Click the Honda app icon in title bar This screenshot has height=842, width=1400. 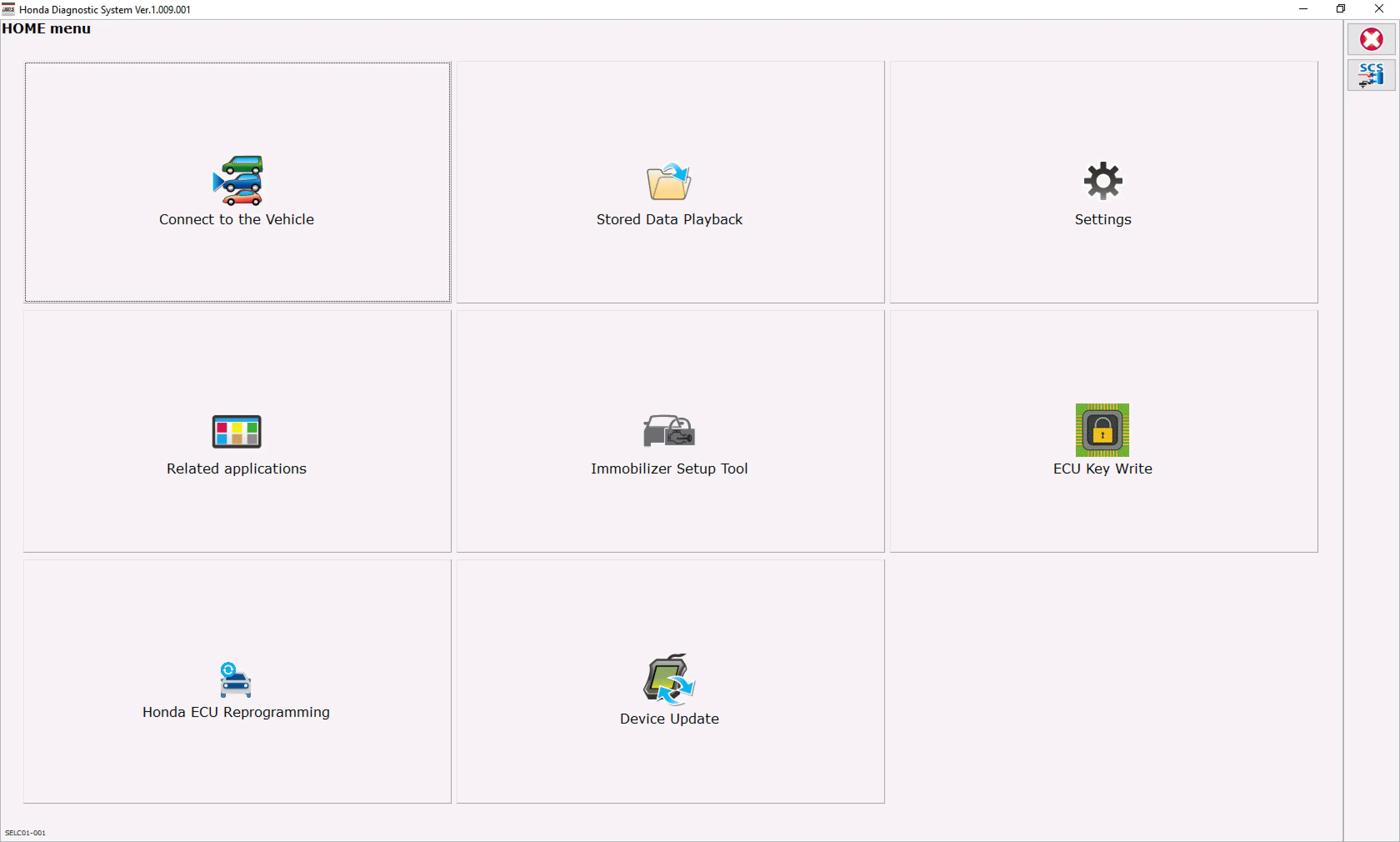click(x=8, y=9)
